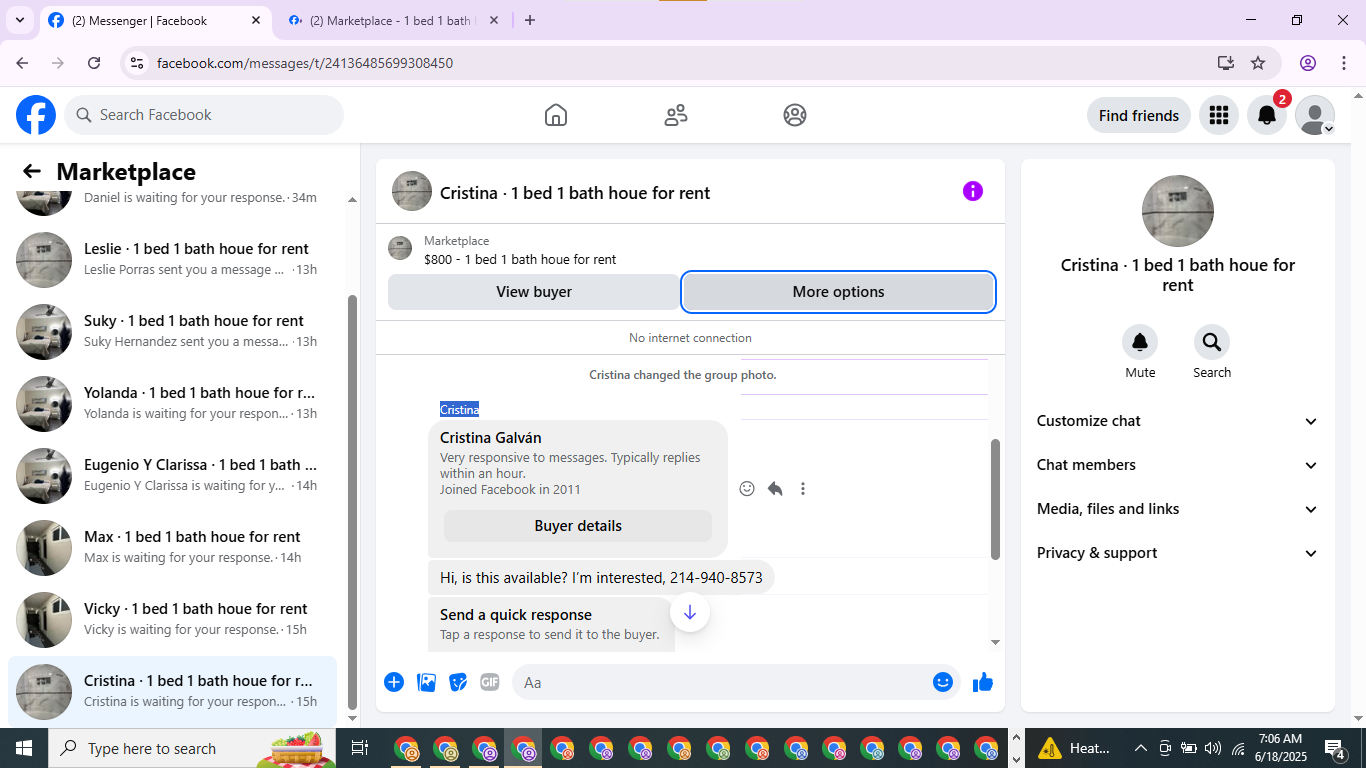Click the Search Facebook field

(x=204, y=115)
